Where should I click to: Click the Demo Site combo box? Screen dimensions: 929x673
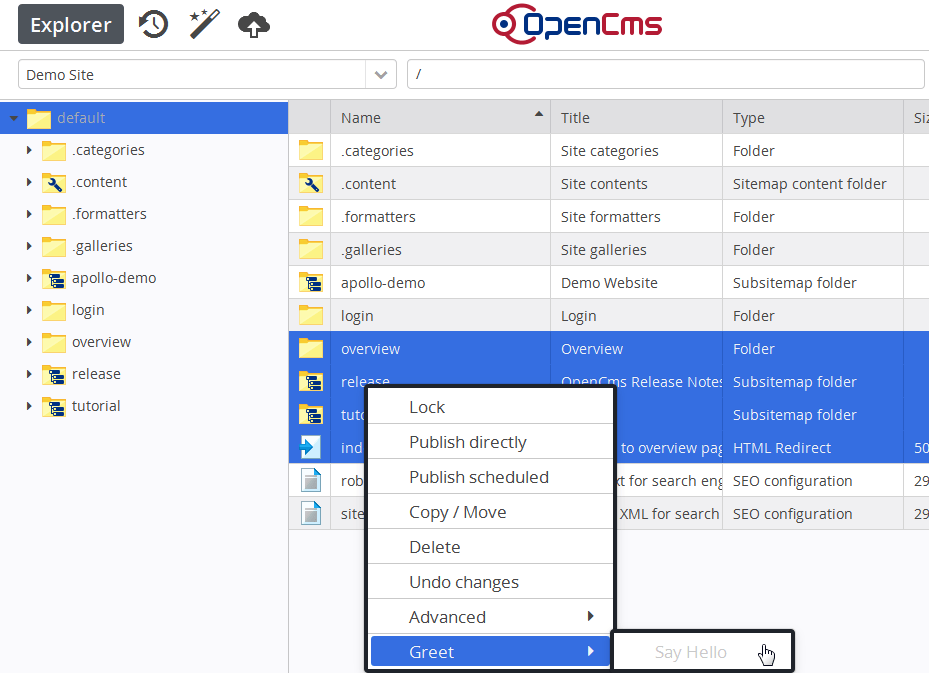pyautogui.click(x=207, y=75)
